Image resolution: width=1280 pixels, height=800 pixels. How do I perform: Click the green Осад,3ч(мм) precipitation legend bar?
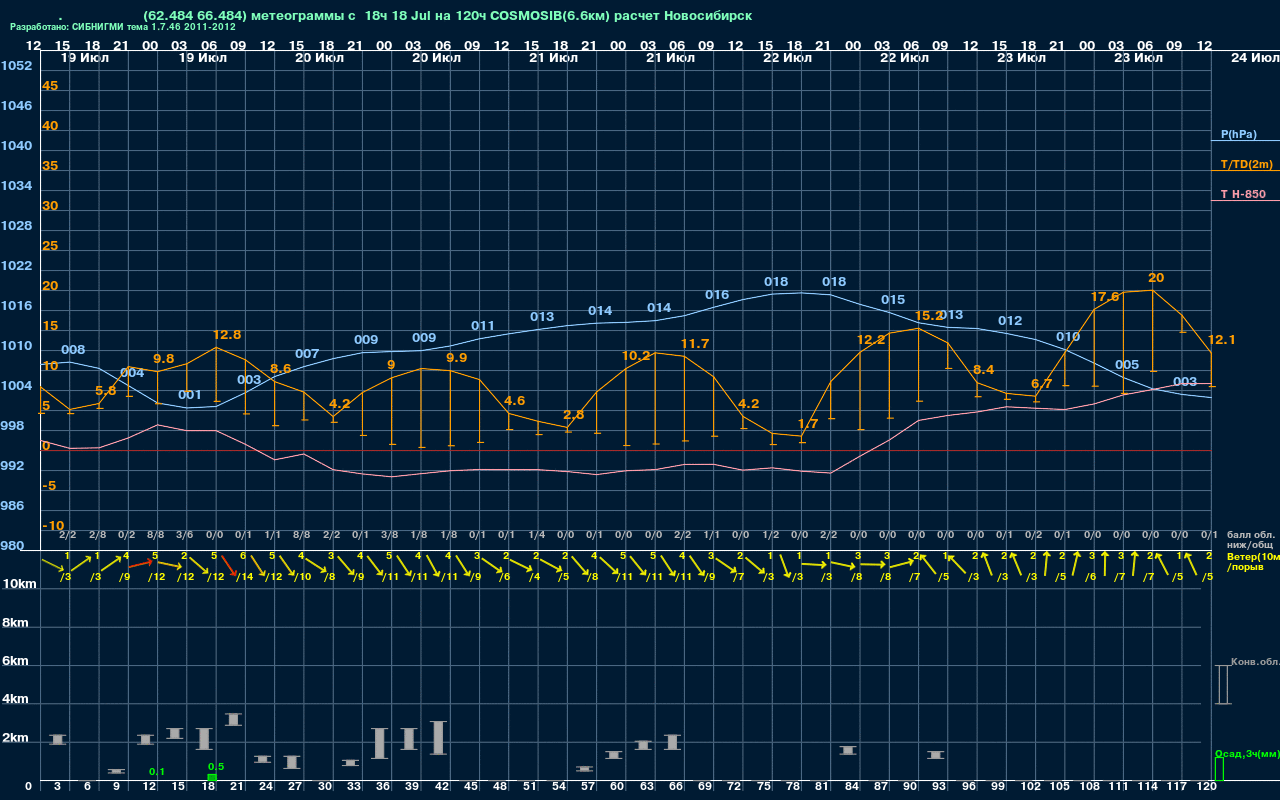[x=1218, y=769]
